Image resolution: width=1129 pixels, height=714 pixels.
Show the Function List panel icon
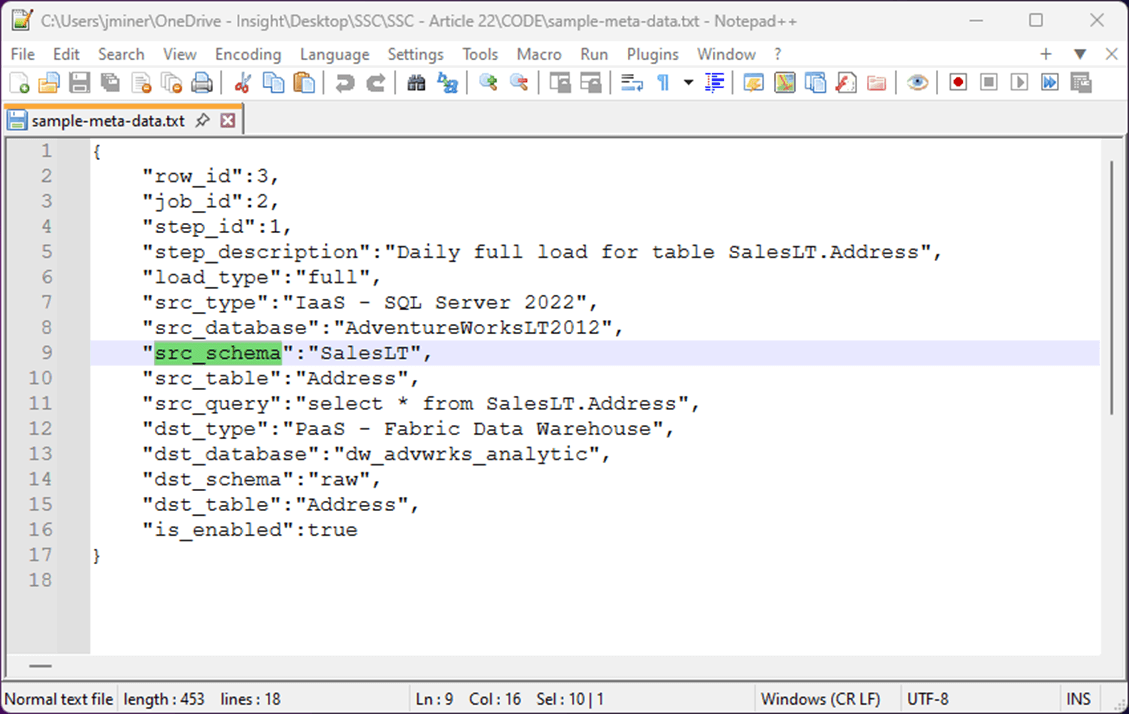[x=846, y=83]
